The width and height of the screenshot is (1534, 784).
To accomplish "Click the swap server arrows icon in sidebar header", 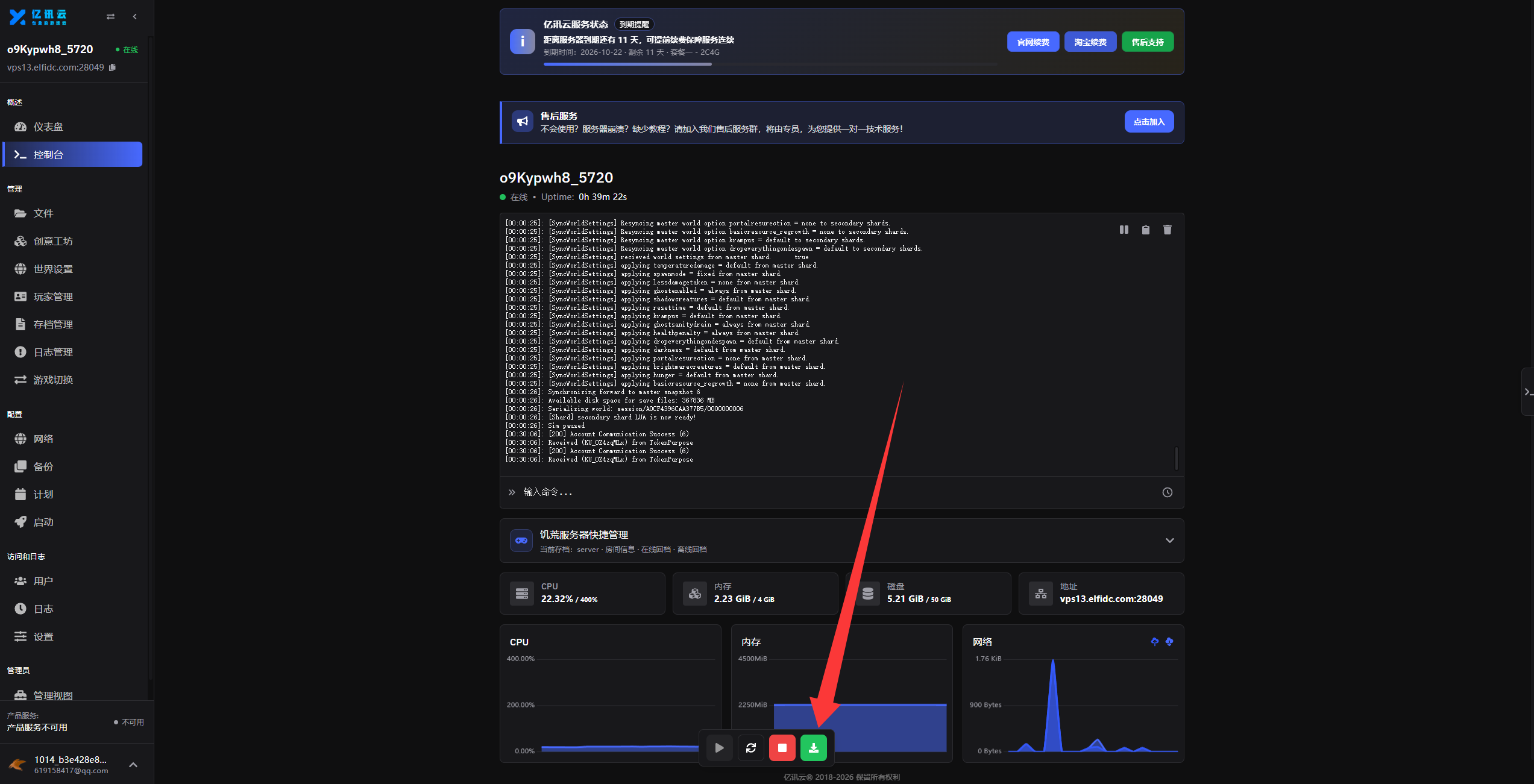I will (x=110, y=17).
